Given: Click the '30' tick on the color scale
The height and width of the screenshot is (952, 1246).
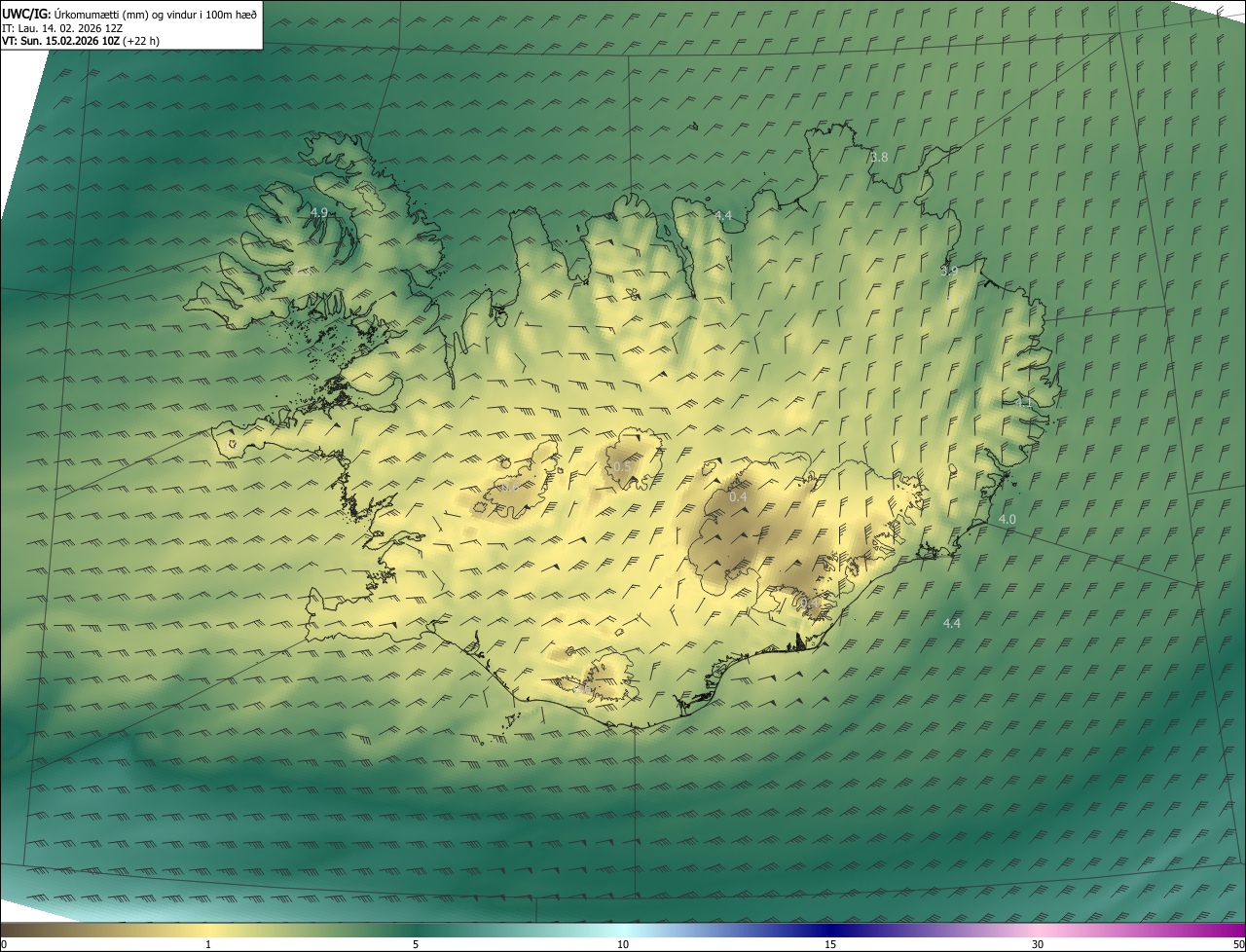Looking at the screenshot, I should 1038,944.
